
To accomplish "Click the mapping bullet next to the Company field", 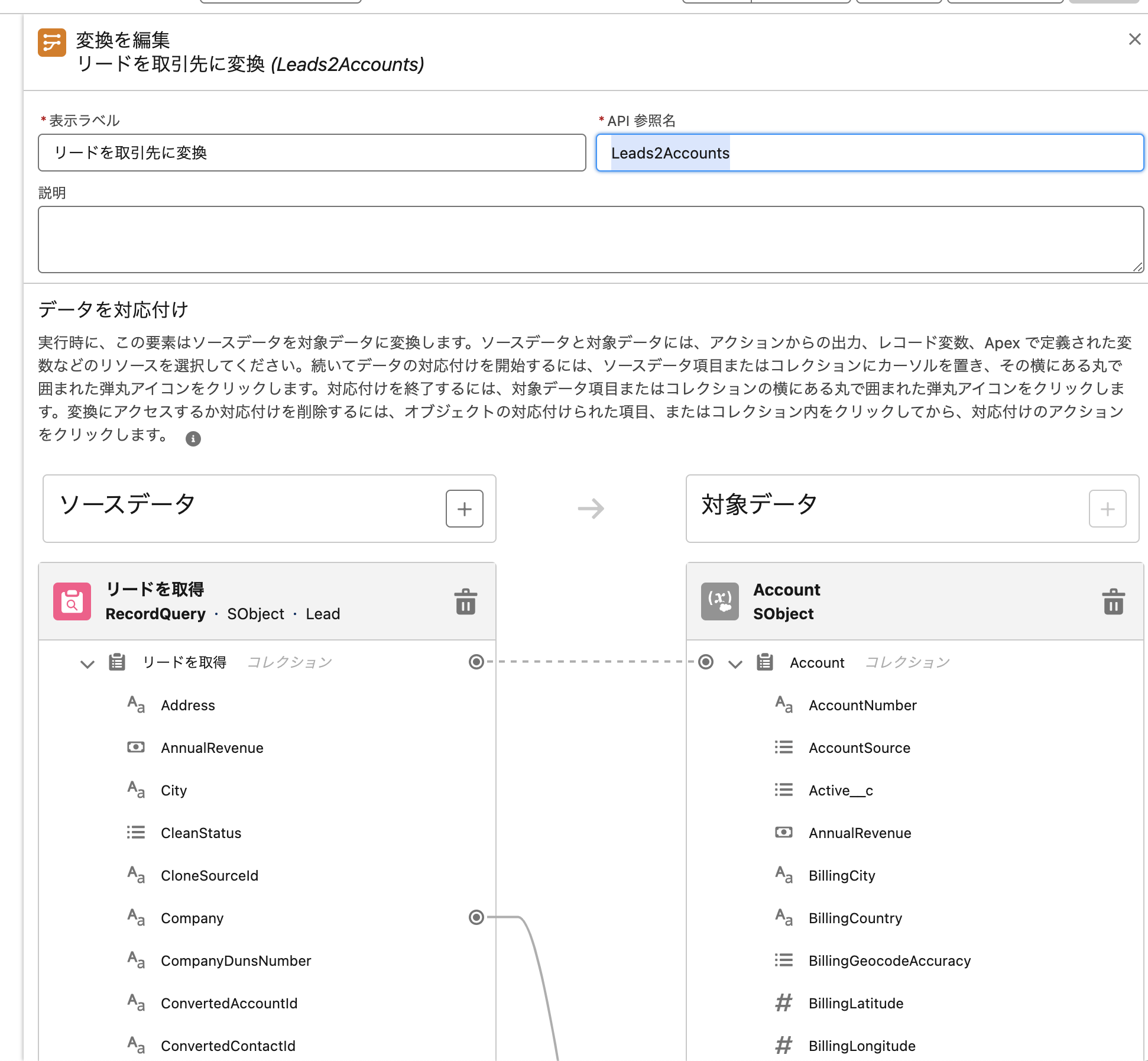I will pyautogui.click(x=476, y=918).
